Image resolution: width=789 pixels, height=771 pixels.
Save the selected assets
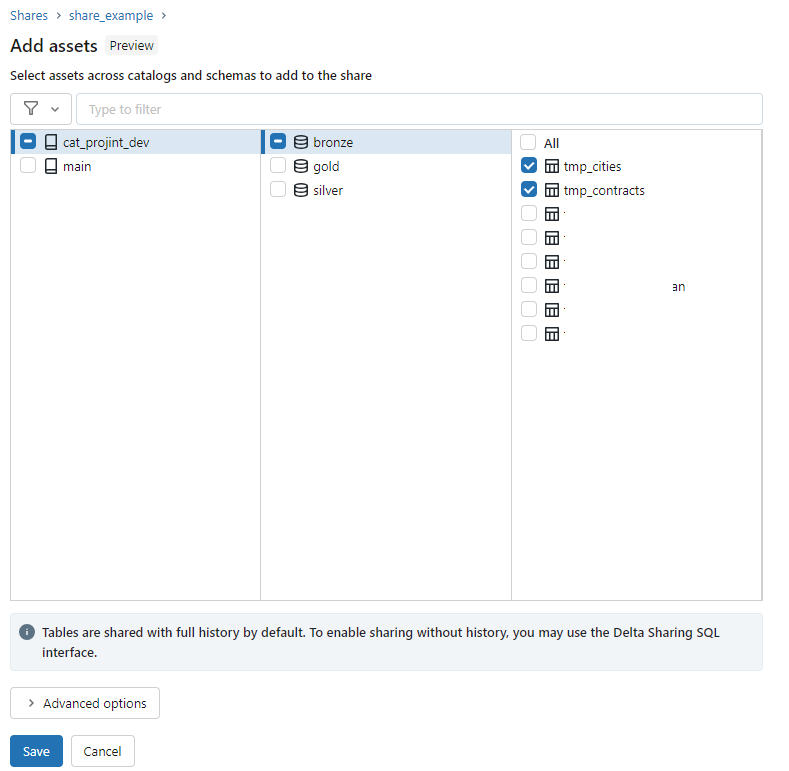tap(36, 751)
